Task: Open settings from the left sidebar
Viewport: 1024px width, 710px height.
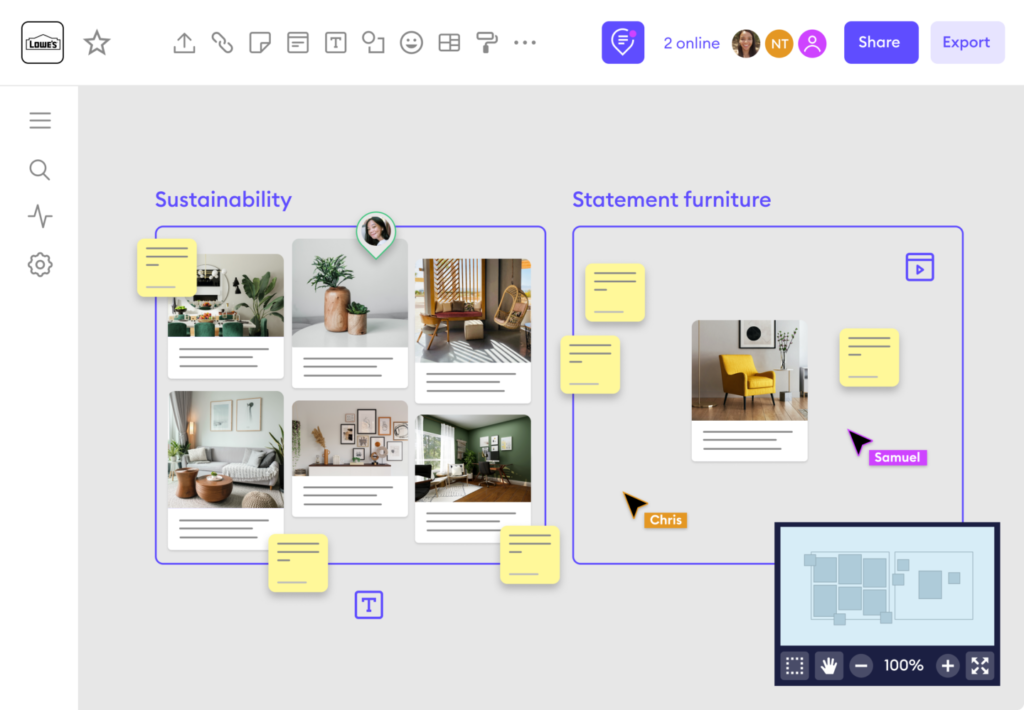Action: [x=40, y=265]
